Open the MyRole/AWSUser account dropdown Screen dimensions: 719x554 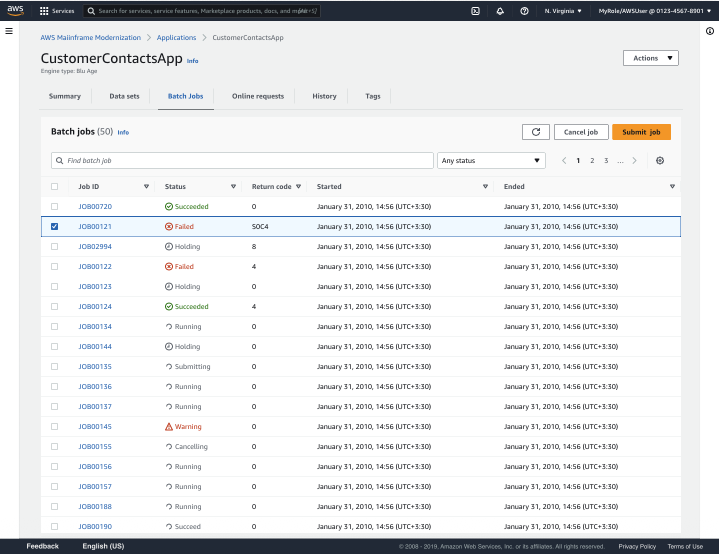pos(655,11)
